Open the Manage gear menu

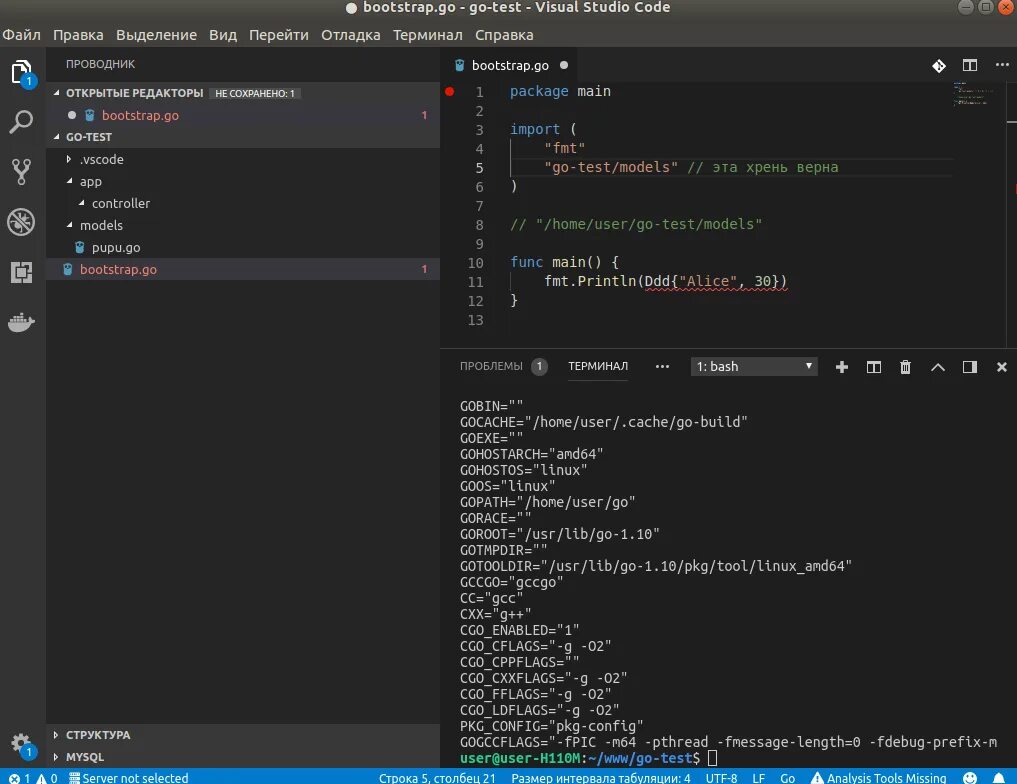(x=21, y=744)
